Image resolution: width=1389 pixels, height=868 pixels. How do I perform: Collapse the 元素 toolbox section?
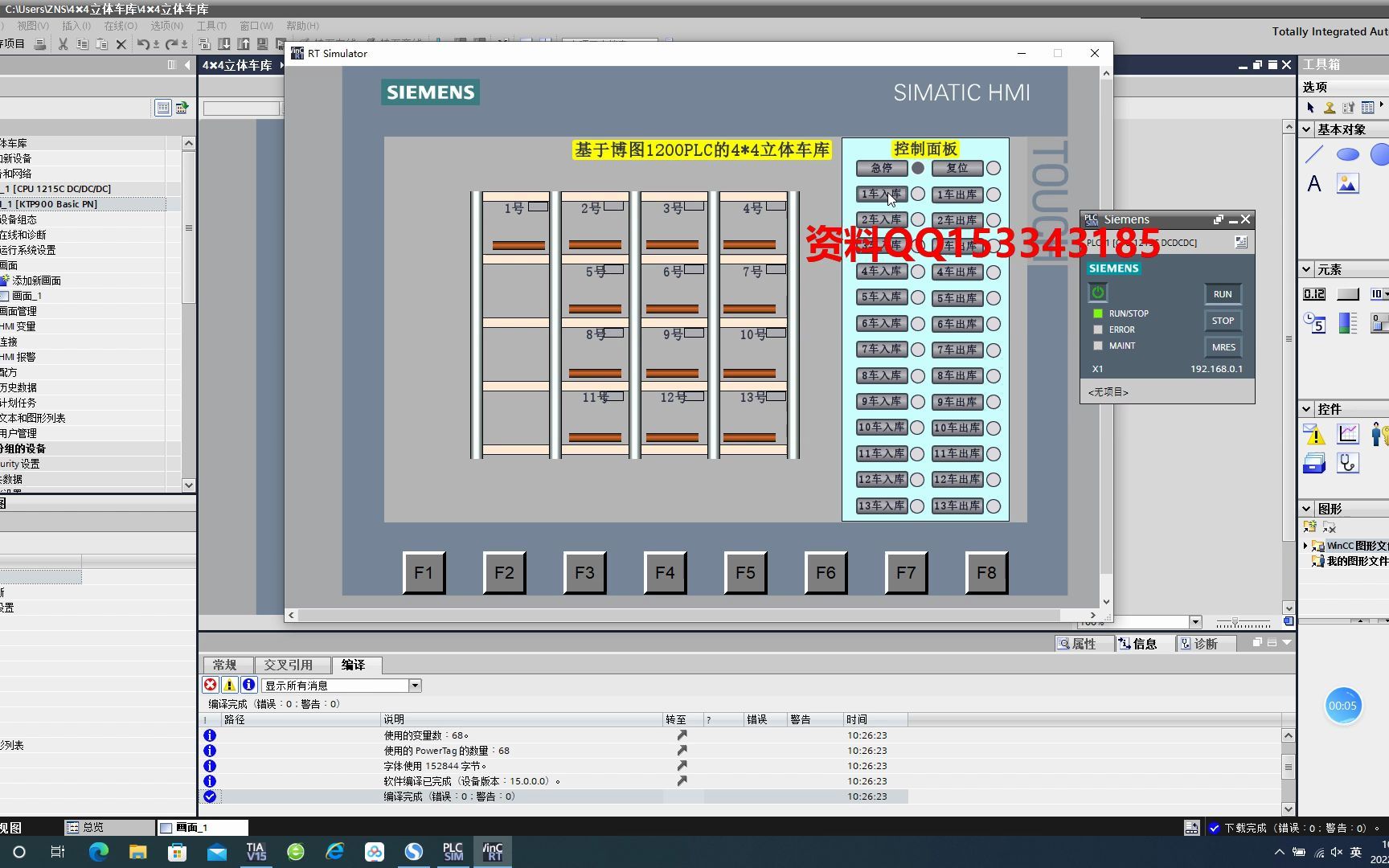1306,269
